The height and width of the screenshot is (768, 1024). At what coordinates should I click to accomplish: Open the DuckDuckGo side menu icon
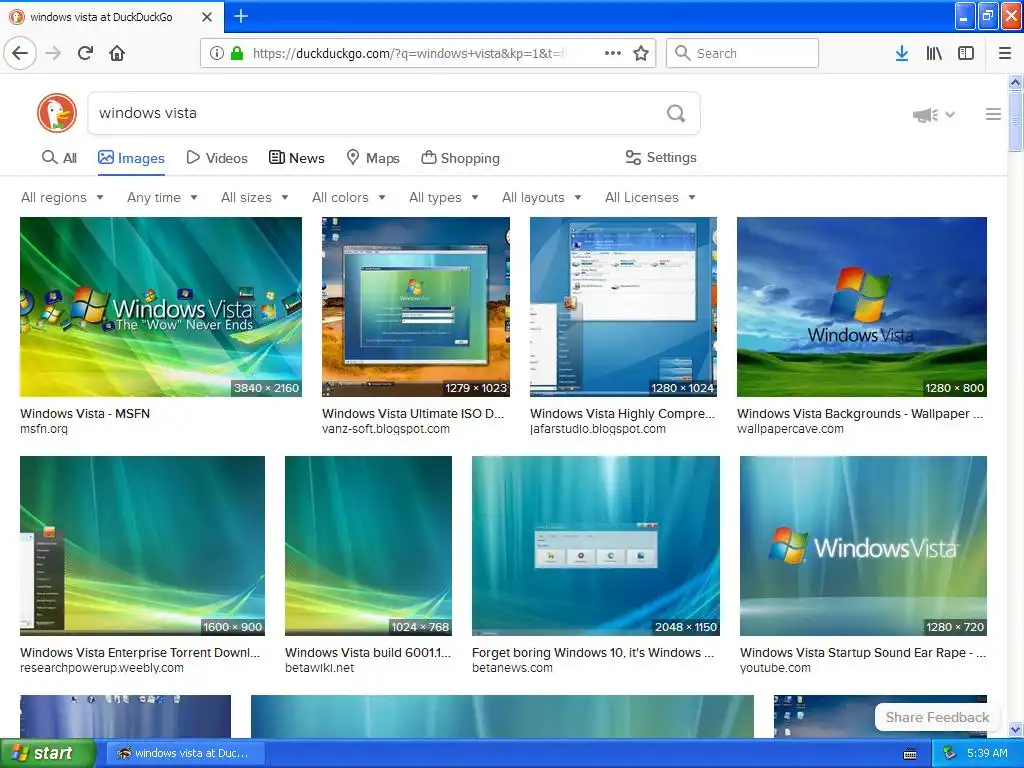(993, 114)
